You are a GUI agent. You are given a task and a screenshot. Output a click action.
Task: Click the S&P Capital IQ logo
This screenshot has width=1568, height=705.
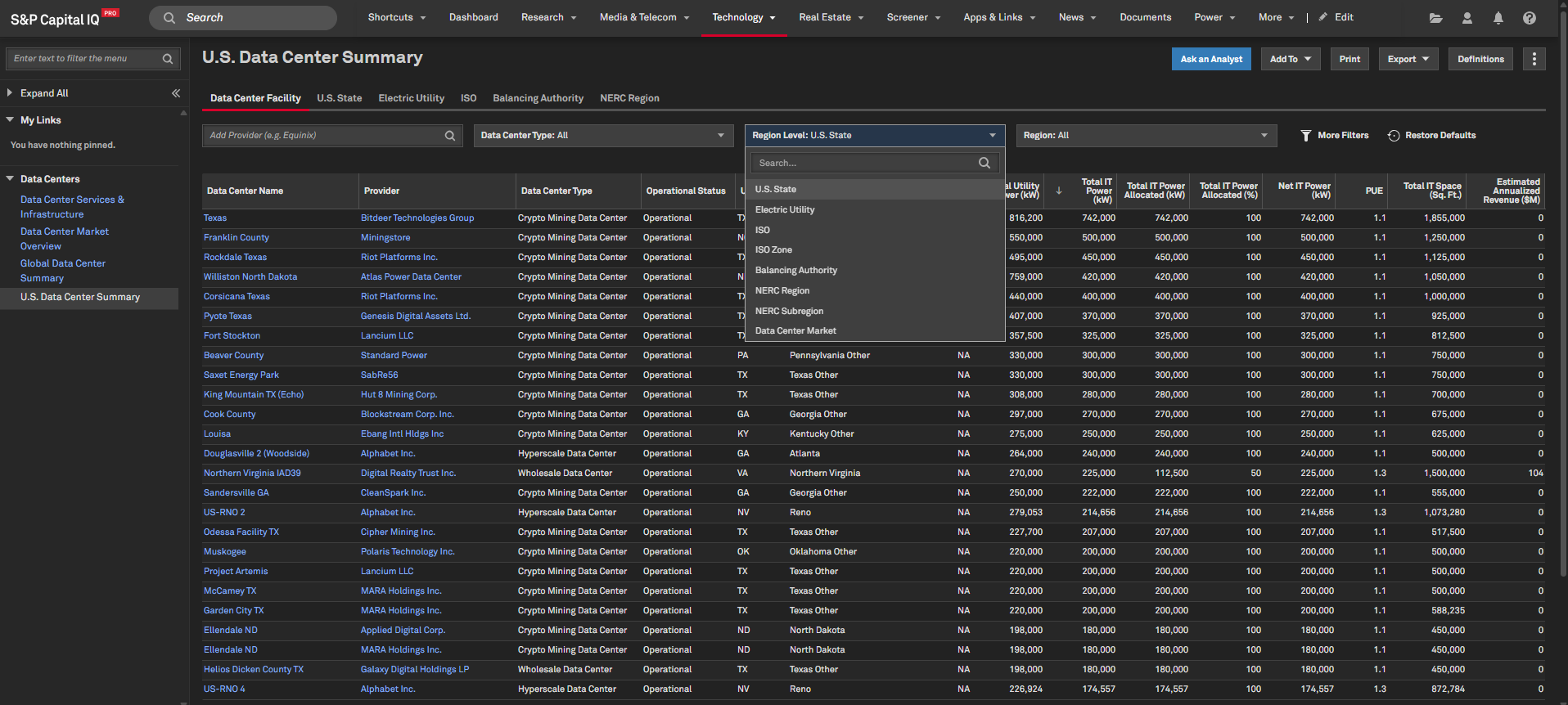(x=64, y=18)
